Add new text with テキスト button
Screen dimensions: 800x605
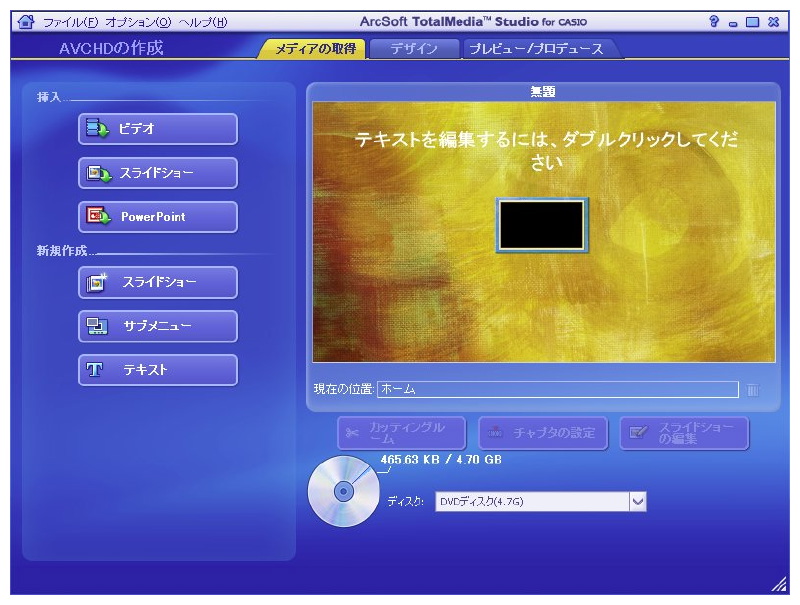(158, 370)
